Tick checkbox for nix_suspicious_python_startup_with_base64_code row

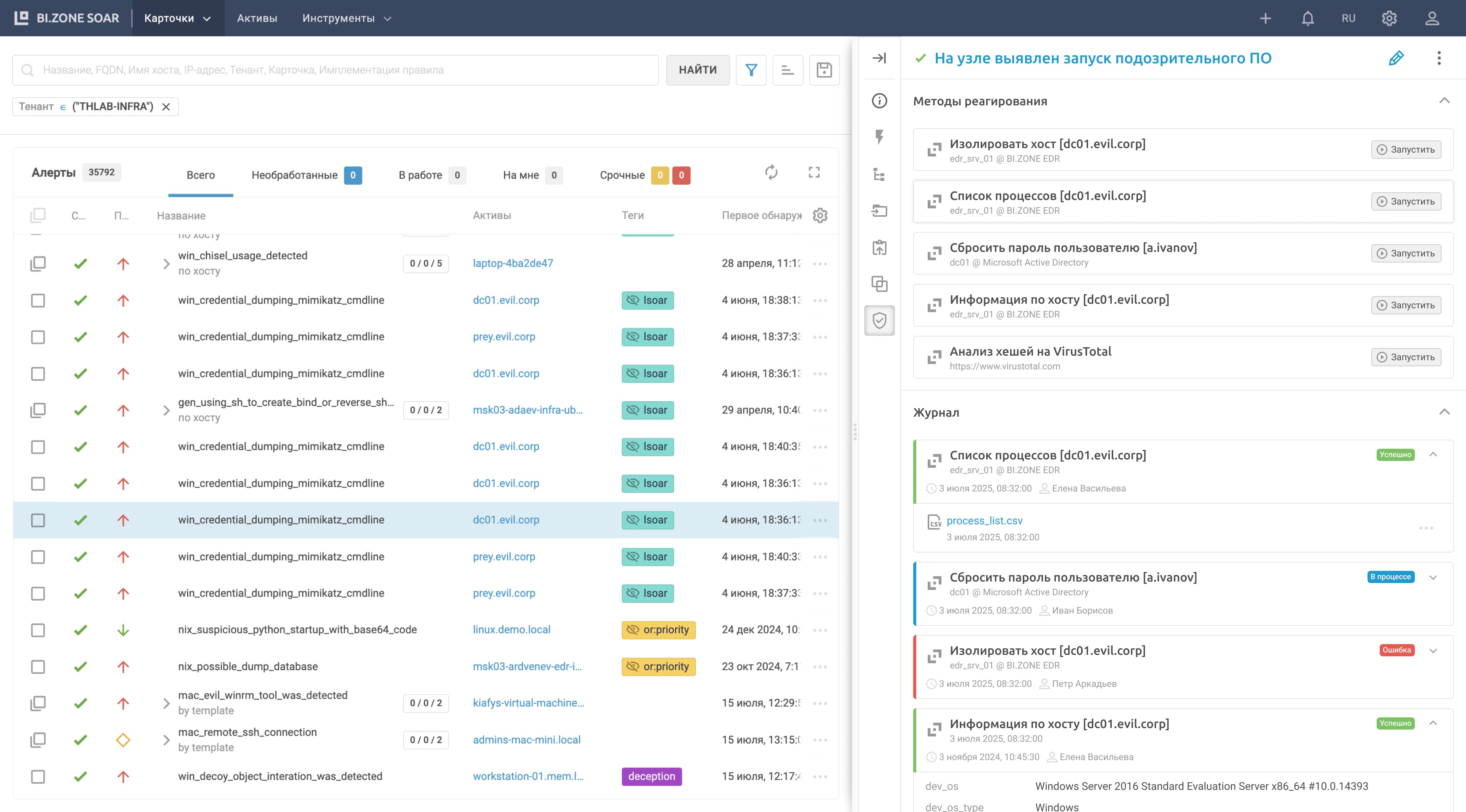click(38, 630)
